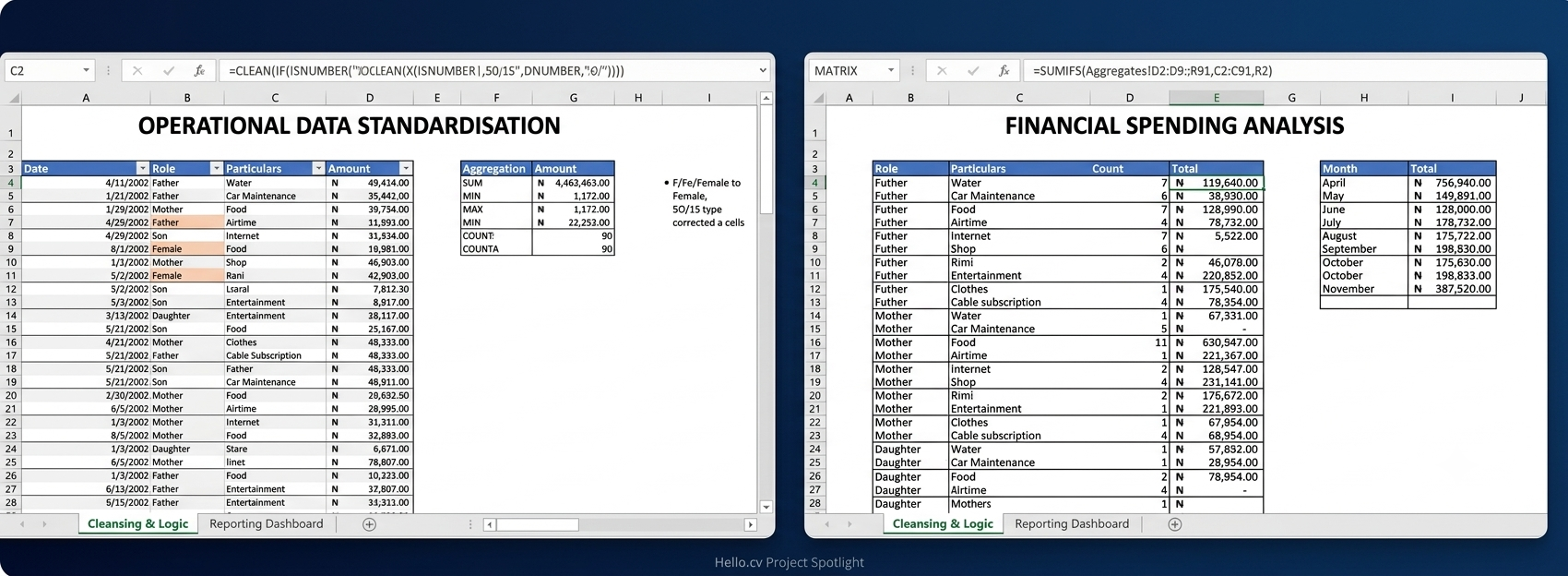This screenshot has width=1568, height=576.
Task: Select the column H header in the Financial Spending sheet
Action: click(1363, 98)
